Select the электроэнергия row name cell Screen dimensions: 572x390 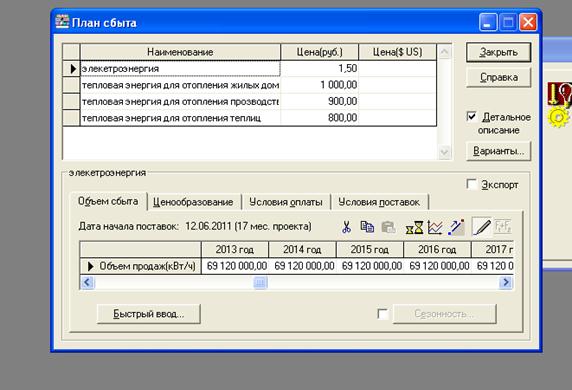pyautogui.click(x=180, y=69)
